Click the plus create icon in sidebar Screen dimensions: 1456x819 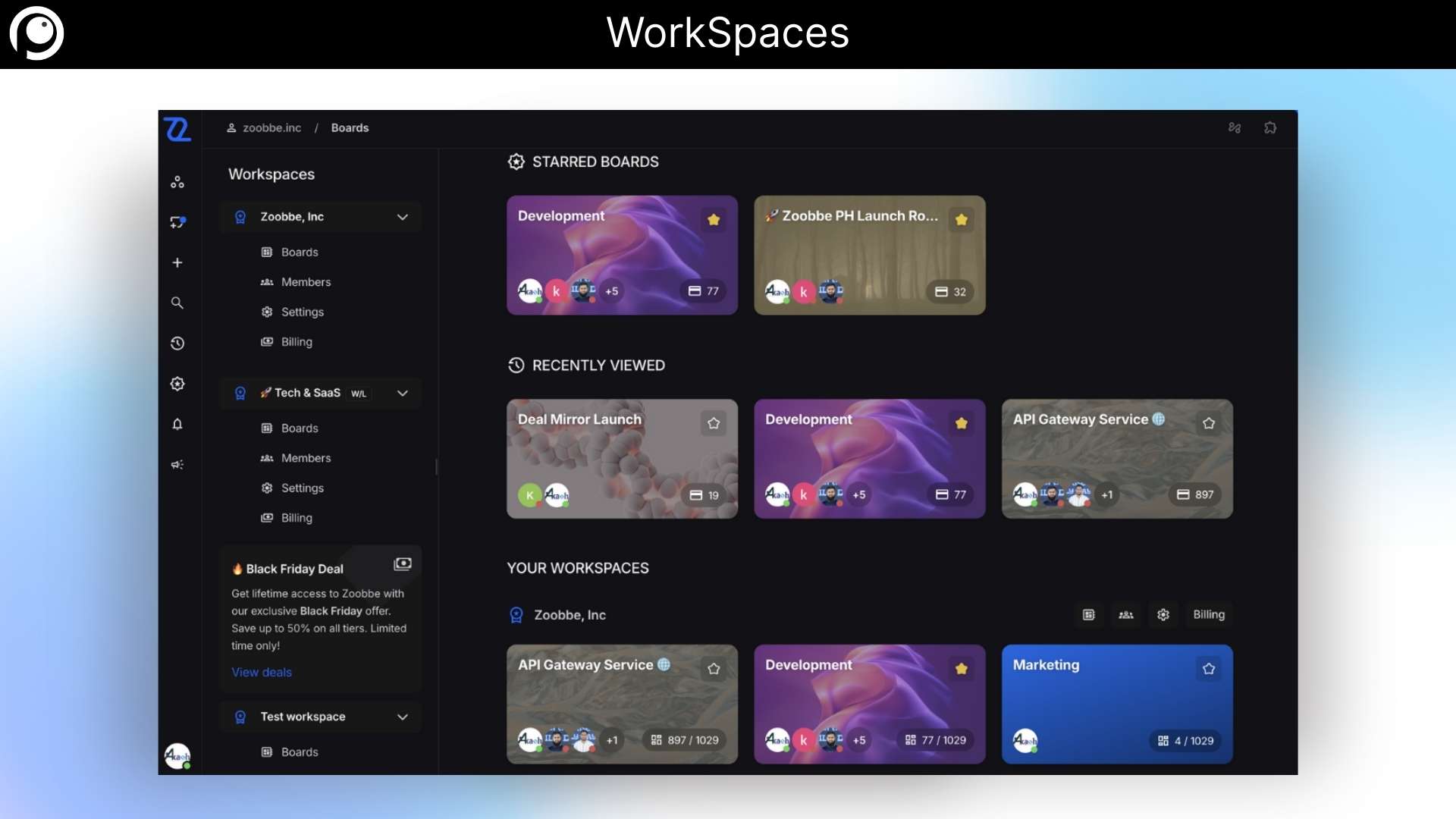pos(177,262)
